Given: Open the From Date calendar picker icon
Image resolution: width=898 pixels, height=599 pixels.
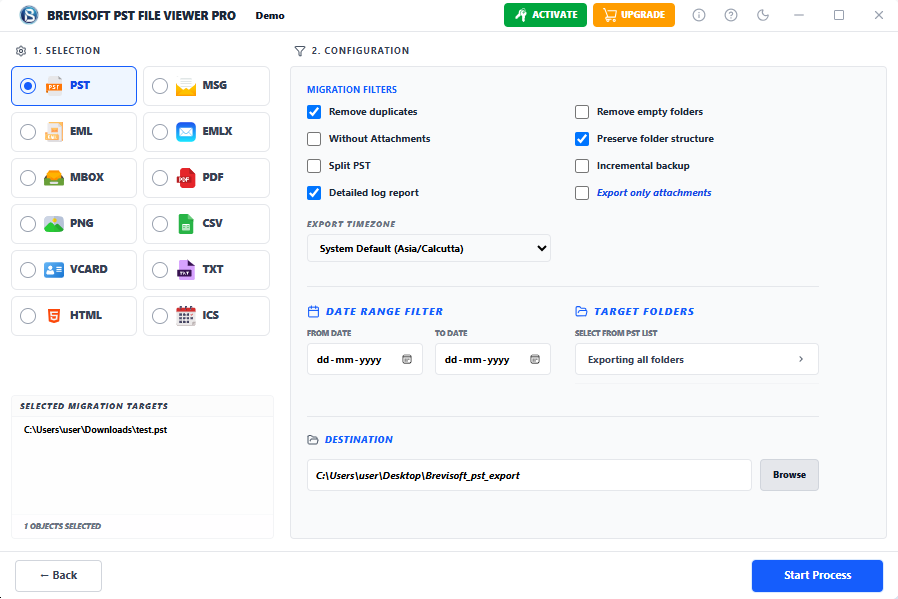Looking at the screenshot, I should [x=407, y=359].
